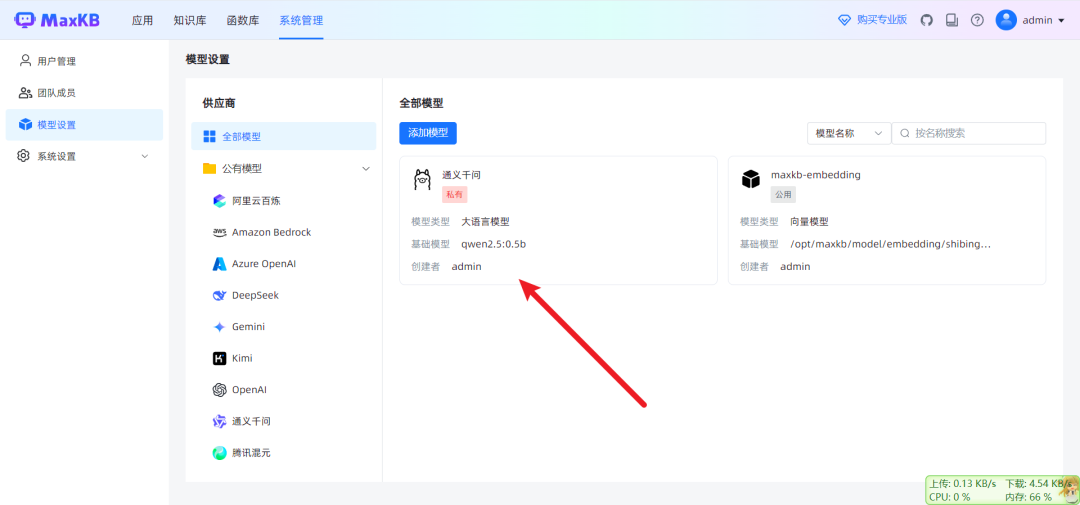Click the 公用 tag on maxkb-embedding card
Image resolution: width=1080 pixels, height=505 pixels.
(783, 195)
